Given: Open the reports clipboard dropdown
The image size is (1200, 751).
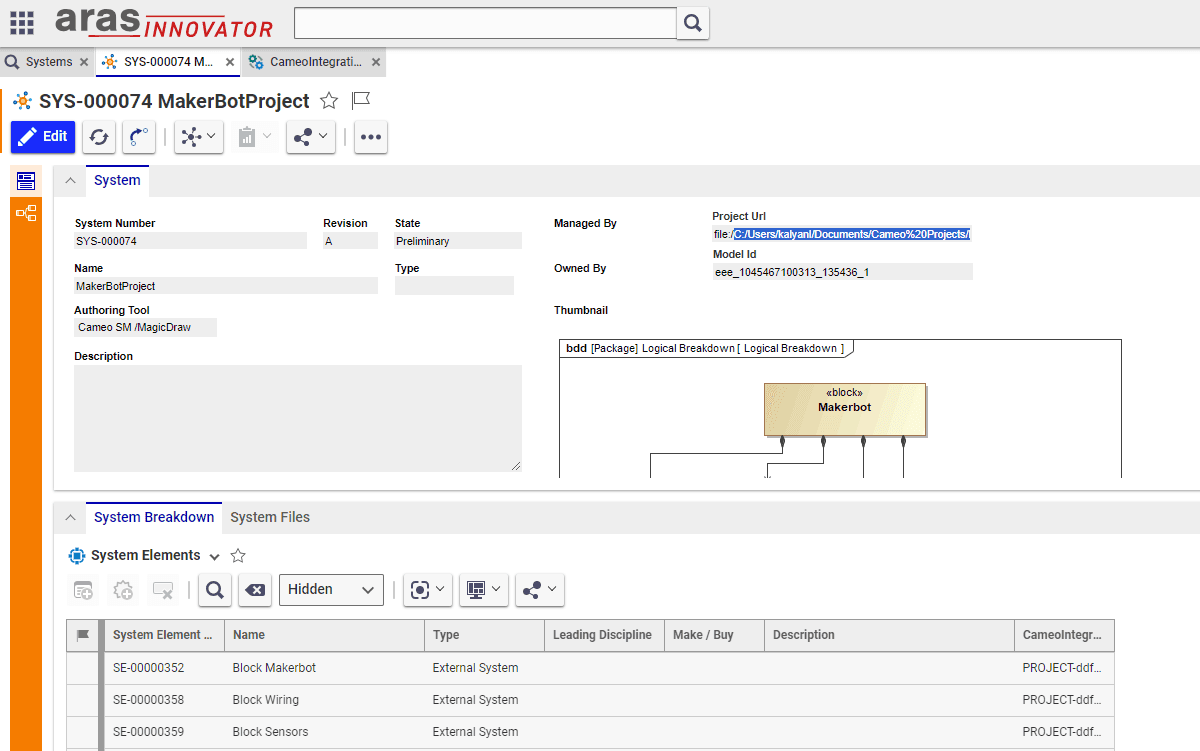Looking at the screenshot, I should tap(254, 137).
